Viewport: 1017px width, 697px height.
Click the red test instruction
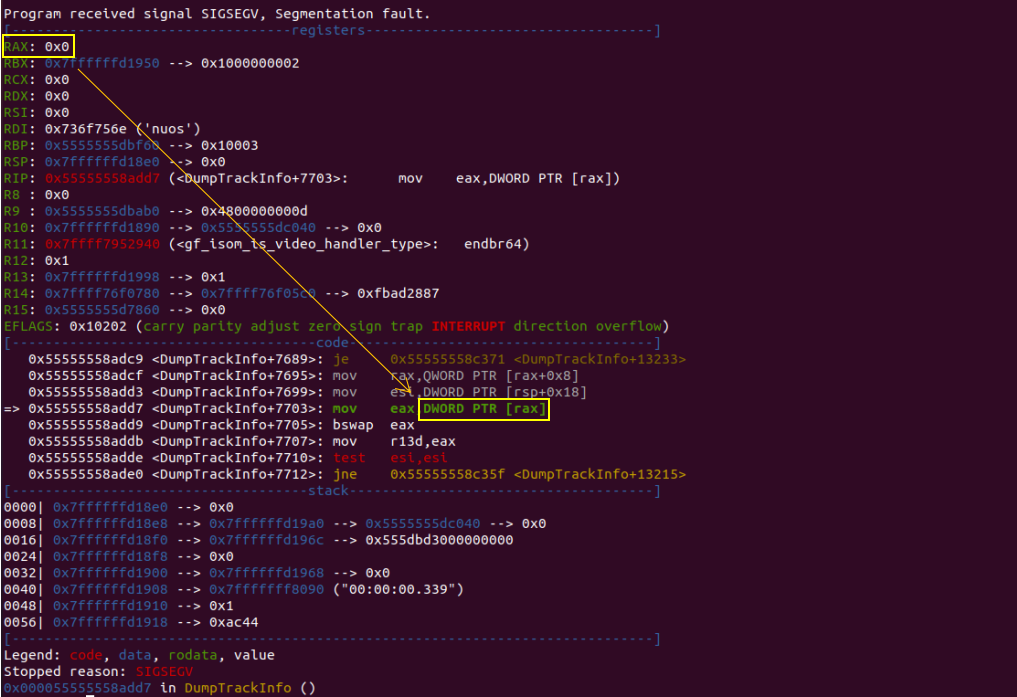(x=349, y=458)
